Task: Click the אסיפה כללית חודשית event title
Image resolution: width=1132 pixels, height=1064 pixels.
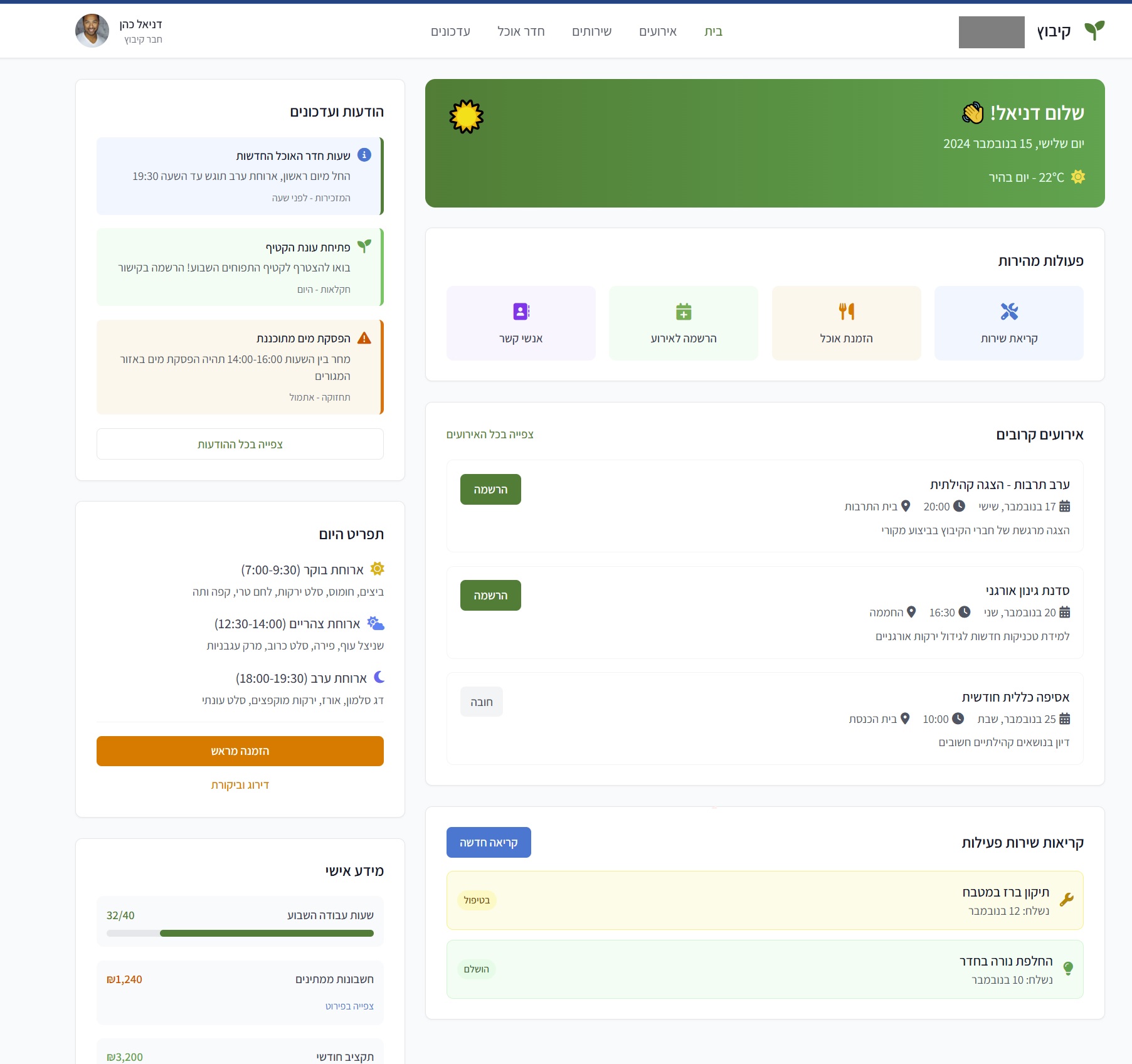Action: (1015, 697)
